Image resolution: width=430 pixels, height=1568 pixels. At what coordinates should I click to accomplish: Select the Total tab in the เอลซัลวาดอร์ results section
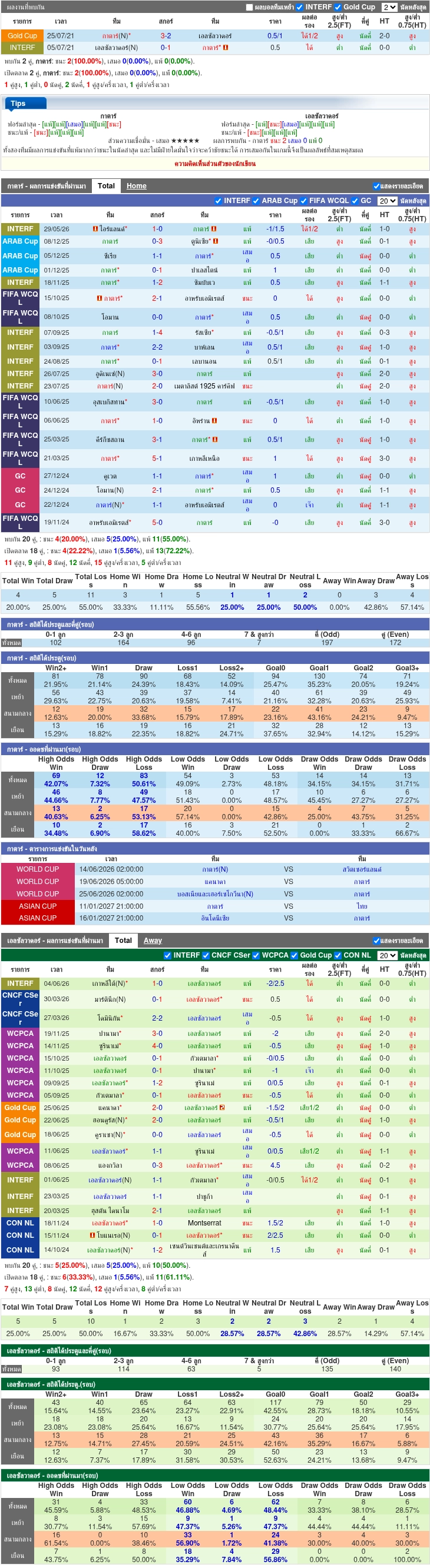pos(123,941)
